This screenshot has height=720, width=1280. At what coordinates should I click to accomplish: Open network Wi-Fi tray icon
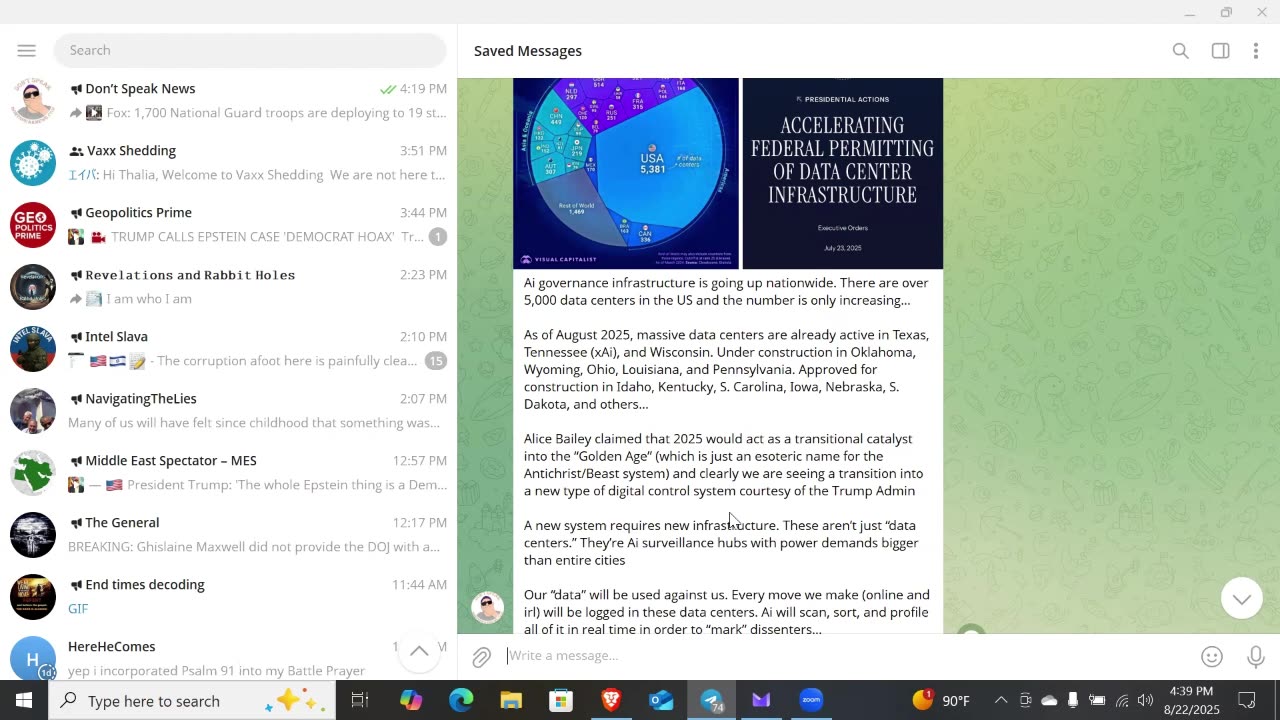[1122, 701]
